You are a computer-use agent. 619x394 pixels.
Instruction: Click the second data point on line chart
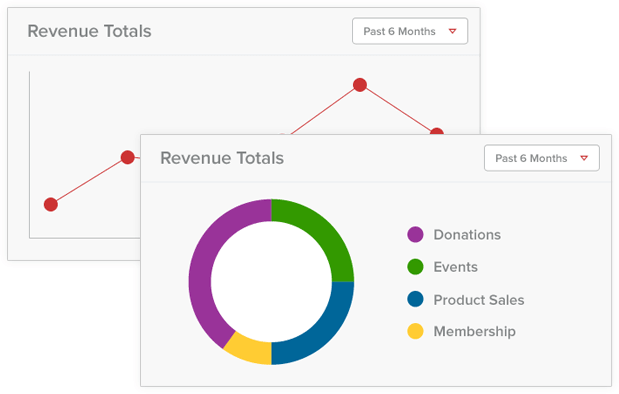pos(128,157)
